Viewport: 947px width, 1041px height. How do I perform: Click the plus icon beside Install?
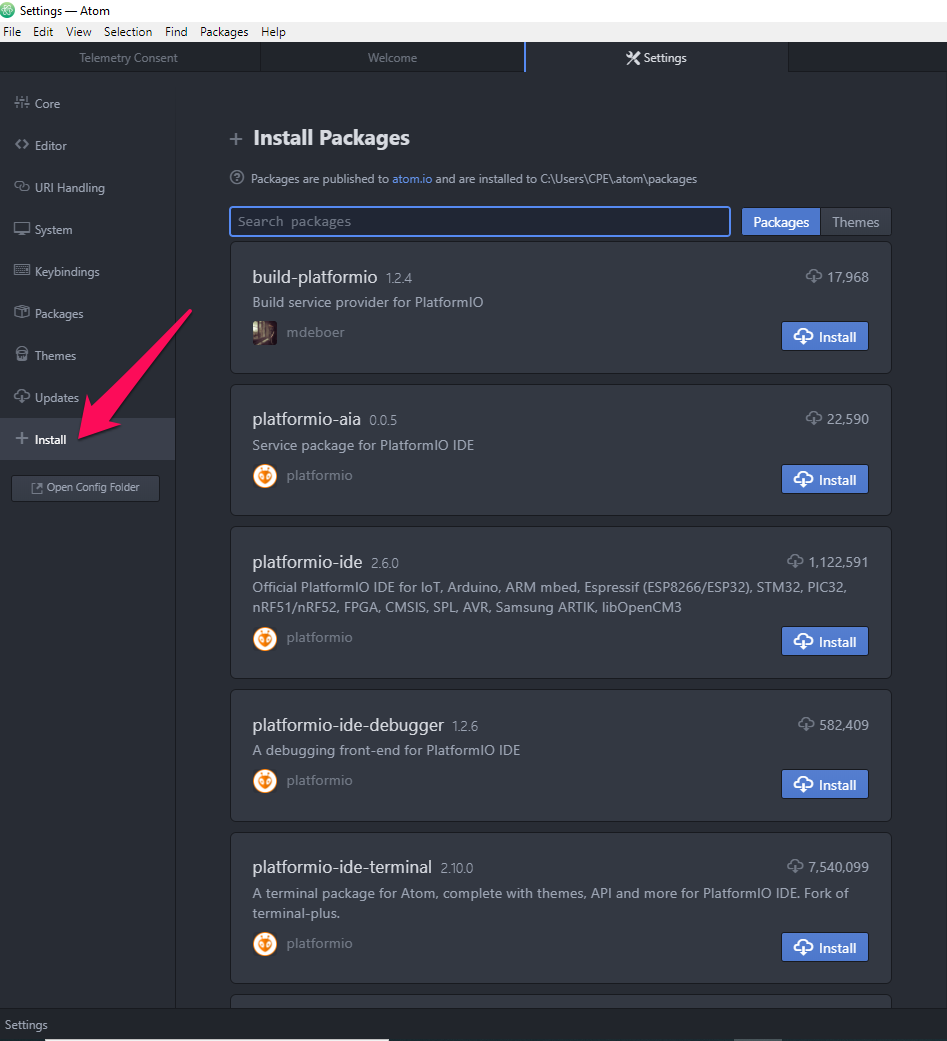tap(22, 438)
